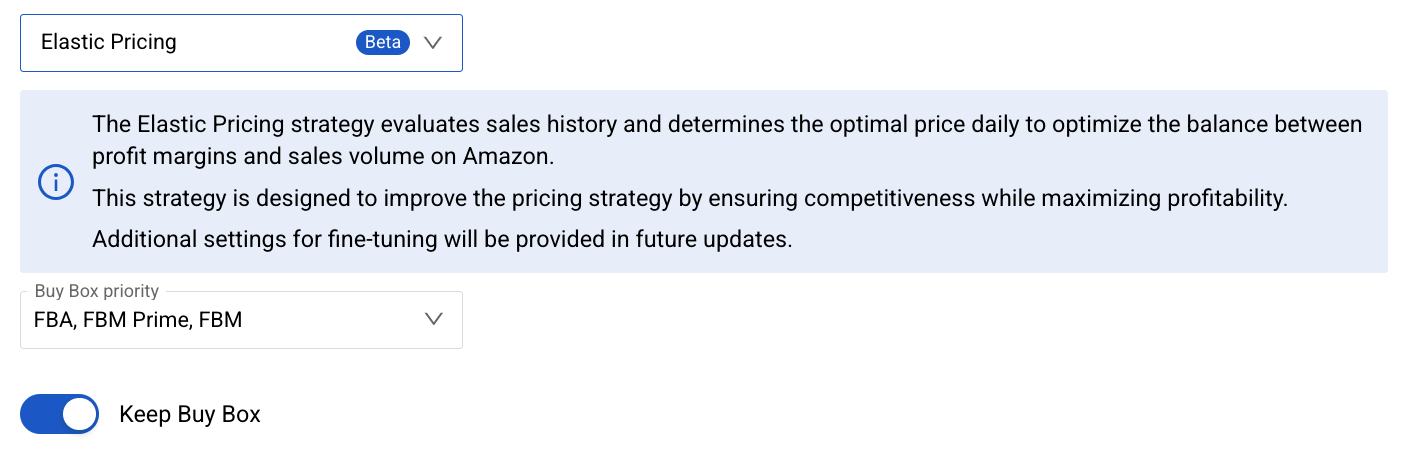The width and height of the screenshot is (1412, 464).
Task: Click the small "Buy Box priority" field label
Action: (x=97, y=291)
